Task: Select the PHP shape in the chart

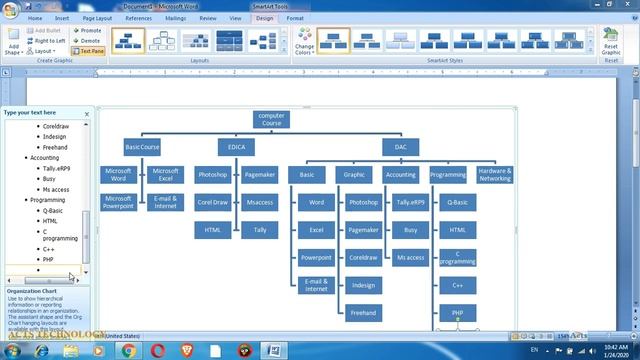Action: 458,313
